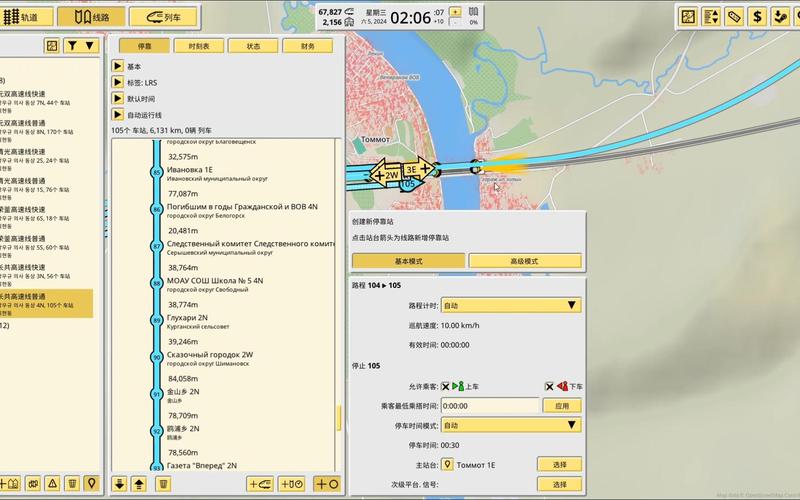
Task: Select stop Следственный комитет in stop list
Action: pyautogui.click(x=250, y=243)
